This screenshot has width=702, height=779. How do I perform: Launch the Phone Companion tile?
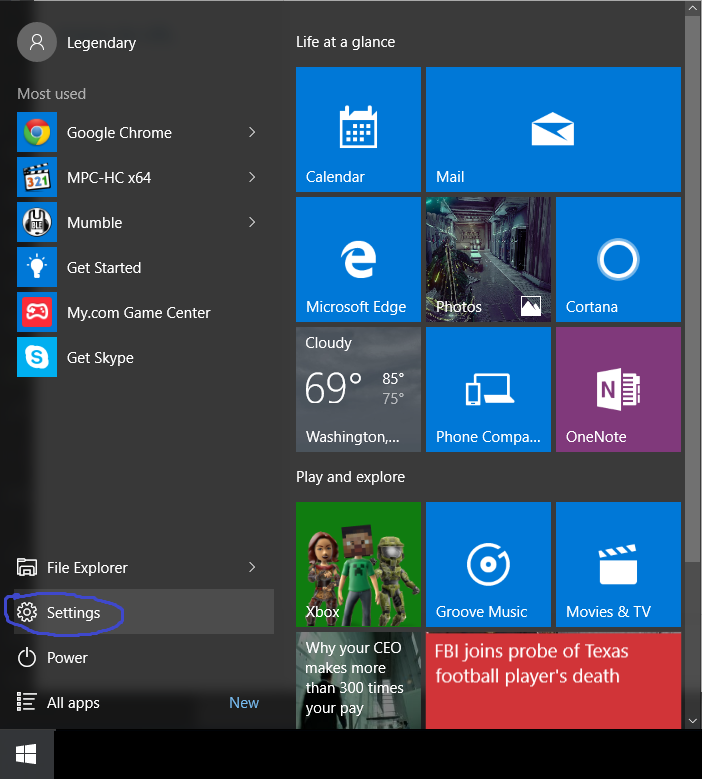coord(488,390)
